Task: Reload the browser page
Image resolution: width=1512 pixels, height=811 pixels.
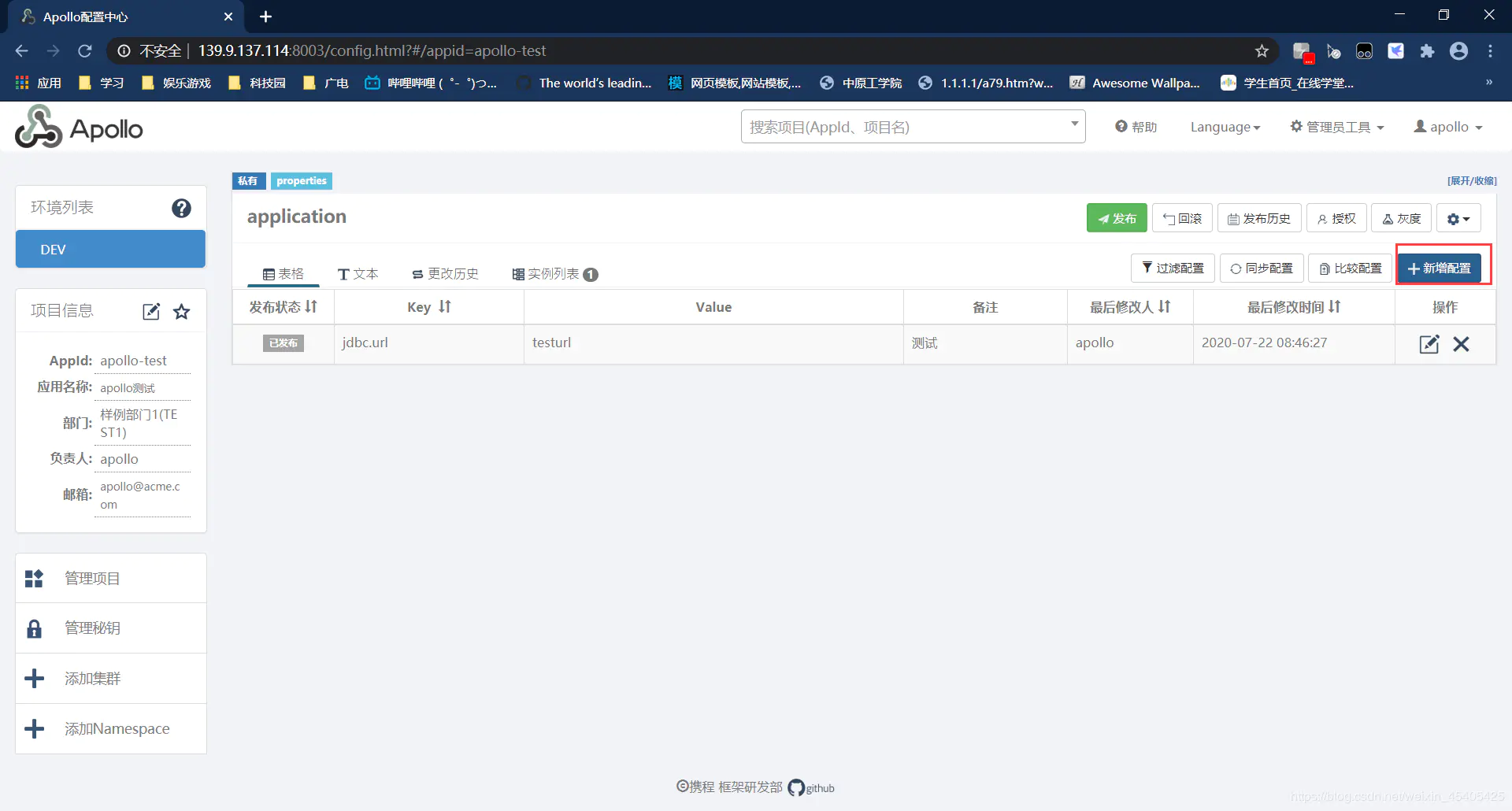Action: click(x=85, y=51)
